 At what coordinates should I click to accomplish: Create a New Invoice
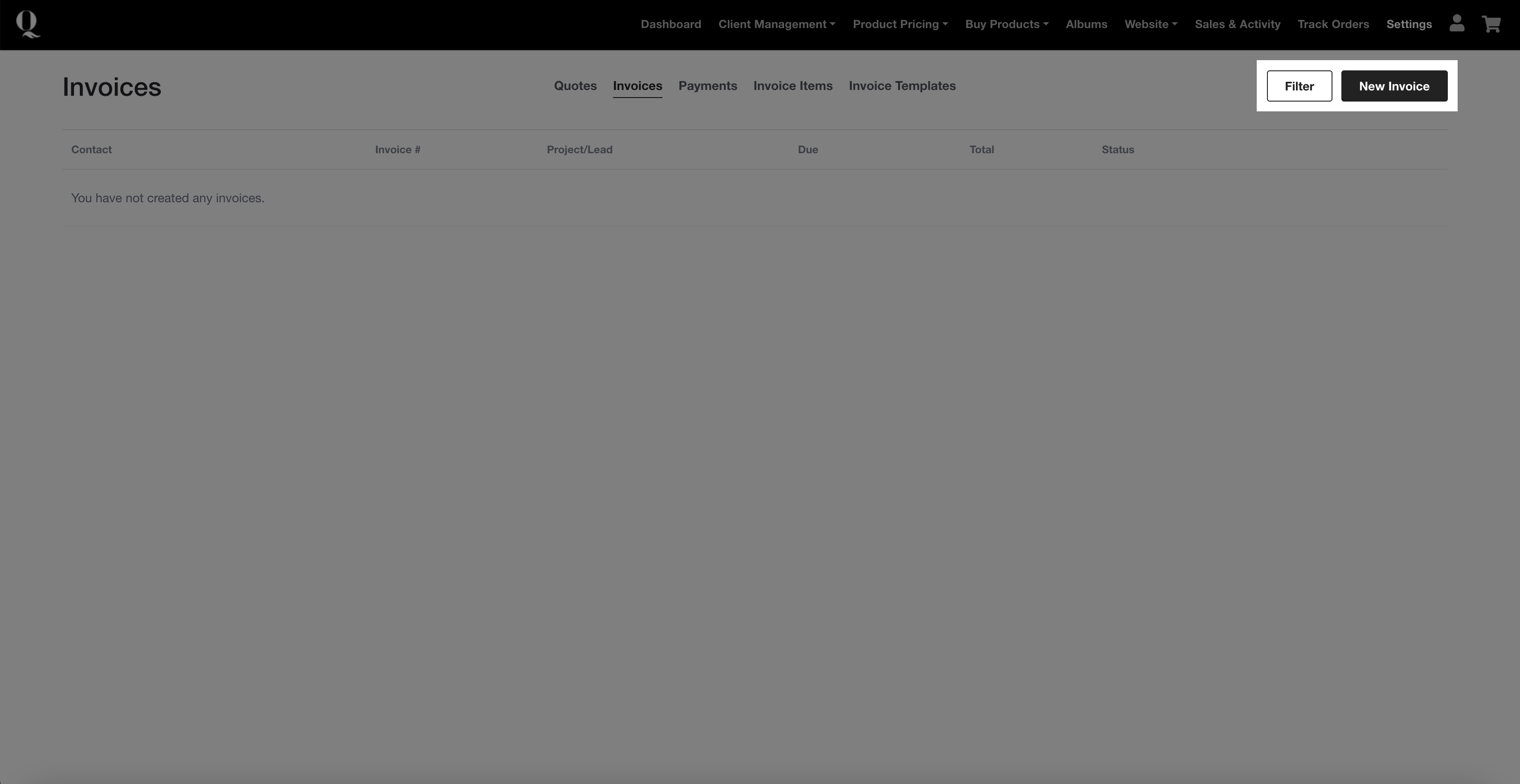[x=1394, y=86]
